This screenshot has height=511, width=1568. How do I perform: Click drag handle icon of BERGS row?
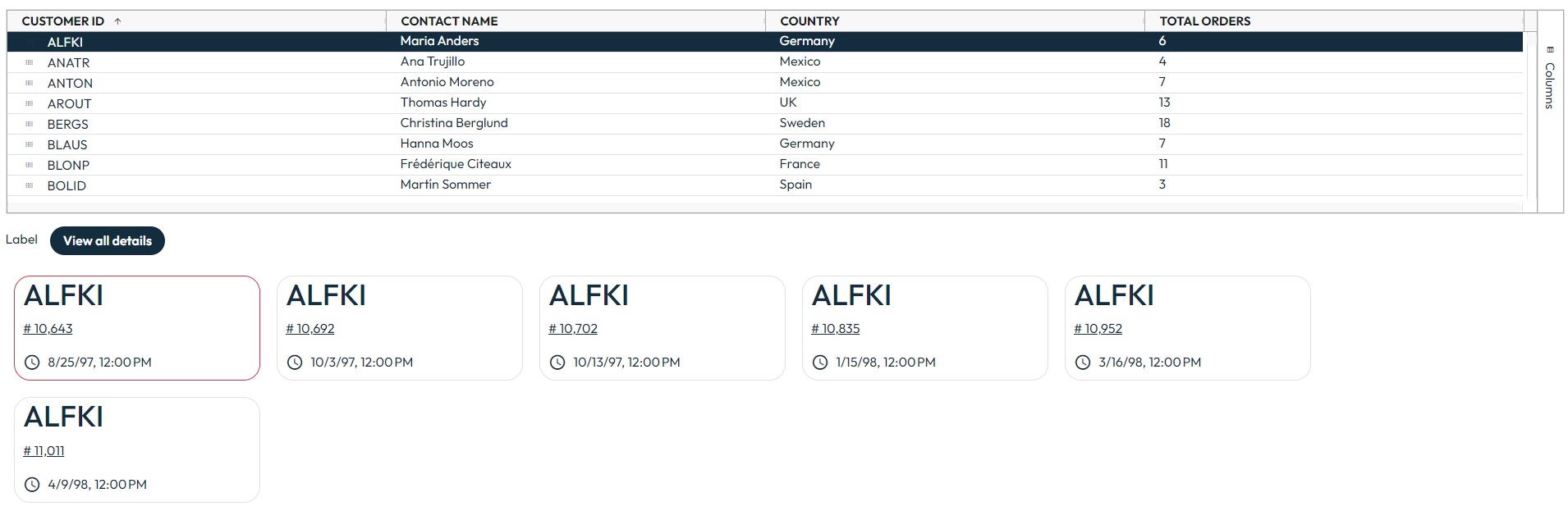pyautogui.click(x=30, y=124)
